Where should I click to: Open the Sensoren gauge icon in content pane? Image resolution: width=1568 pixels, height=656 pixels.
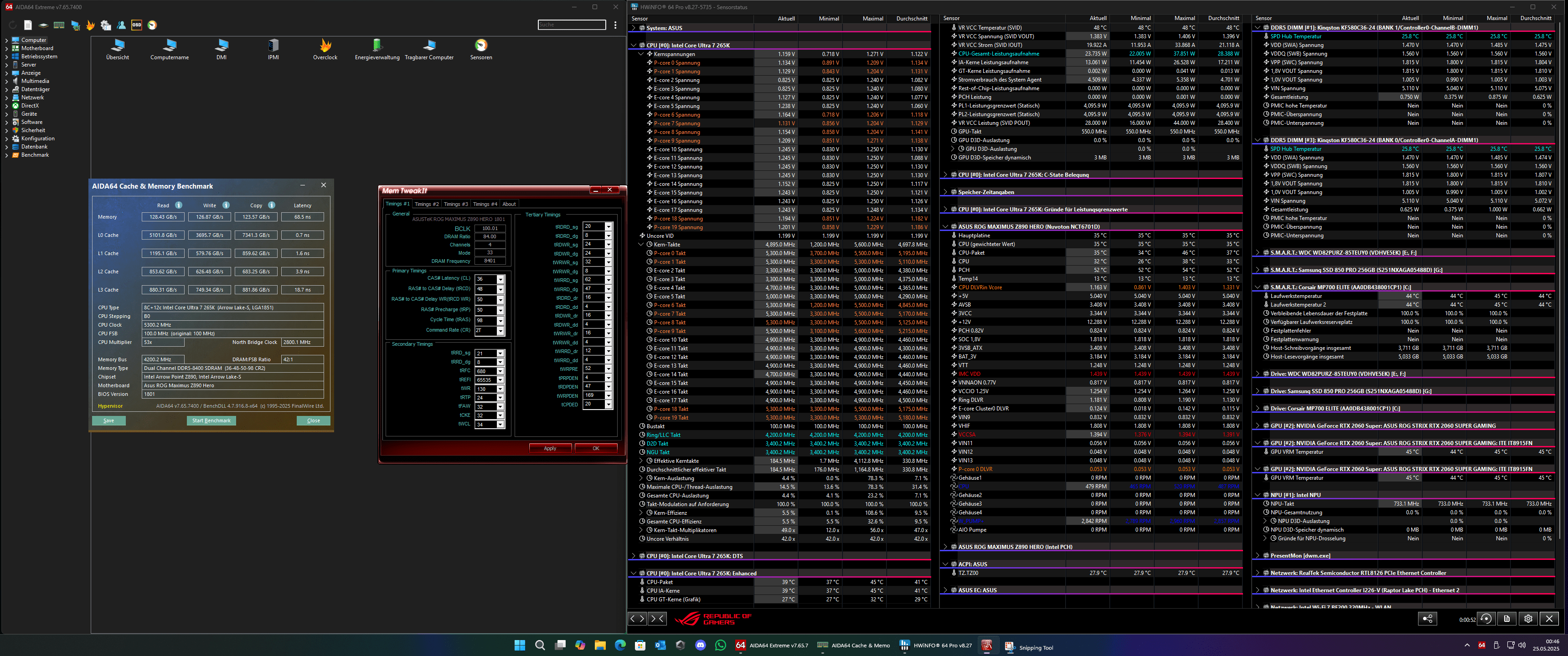pos(481,49)
